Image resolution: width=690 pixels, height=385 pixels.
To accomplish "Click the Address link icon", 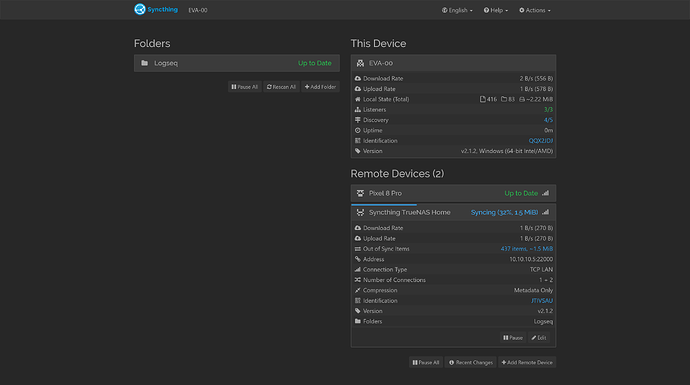I will click(358, 259).
